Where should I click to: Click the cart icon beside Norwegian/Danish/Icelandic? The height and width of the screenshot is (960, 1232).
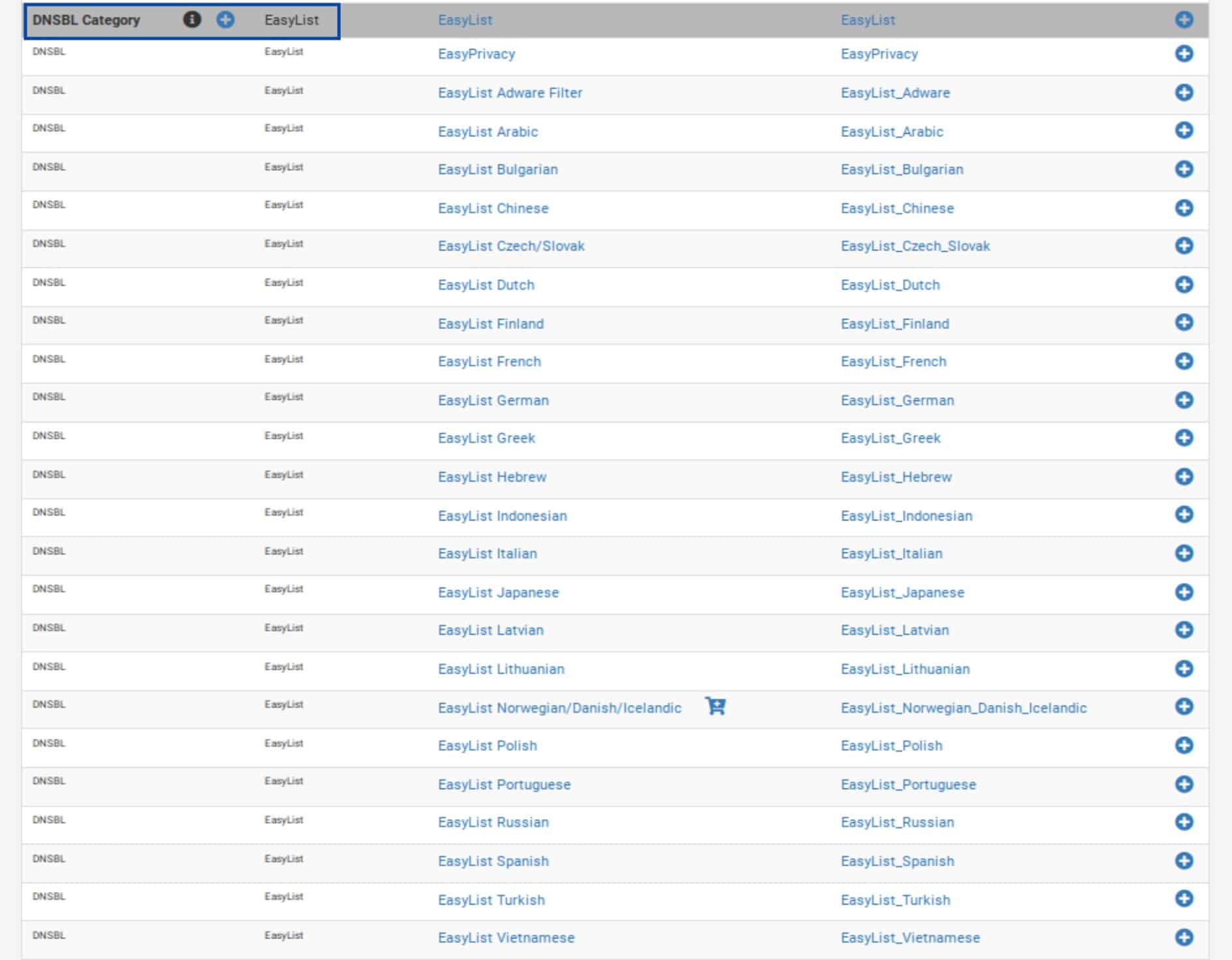[x=715, y=706]
